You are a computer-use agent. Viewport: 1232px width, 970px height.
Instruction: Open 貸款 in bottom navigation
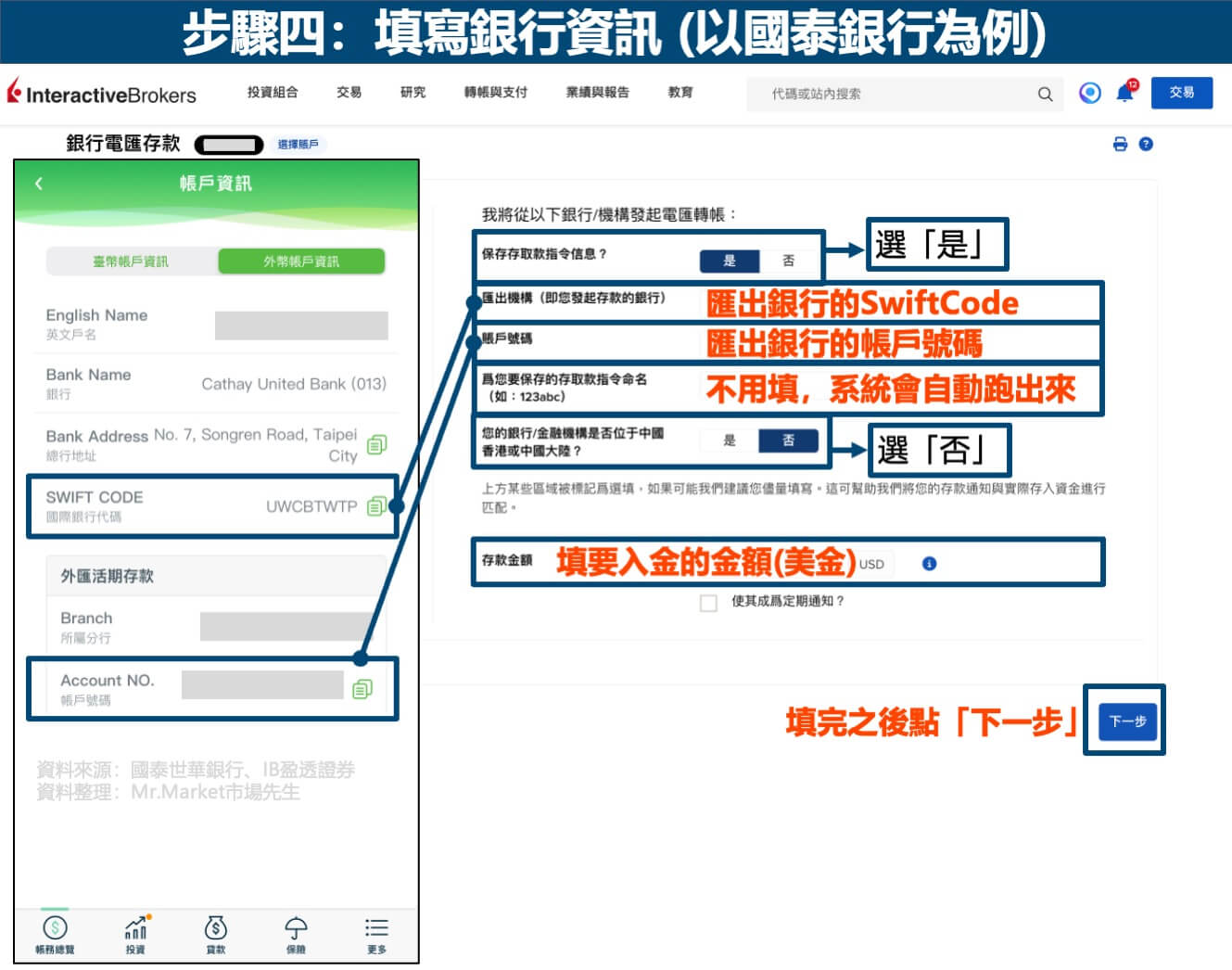tap(216, 935)
